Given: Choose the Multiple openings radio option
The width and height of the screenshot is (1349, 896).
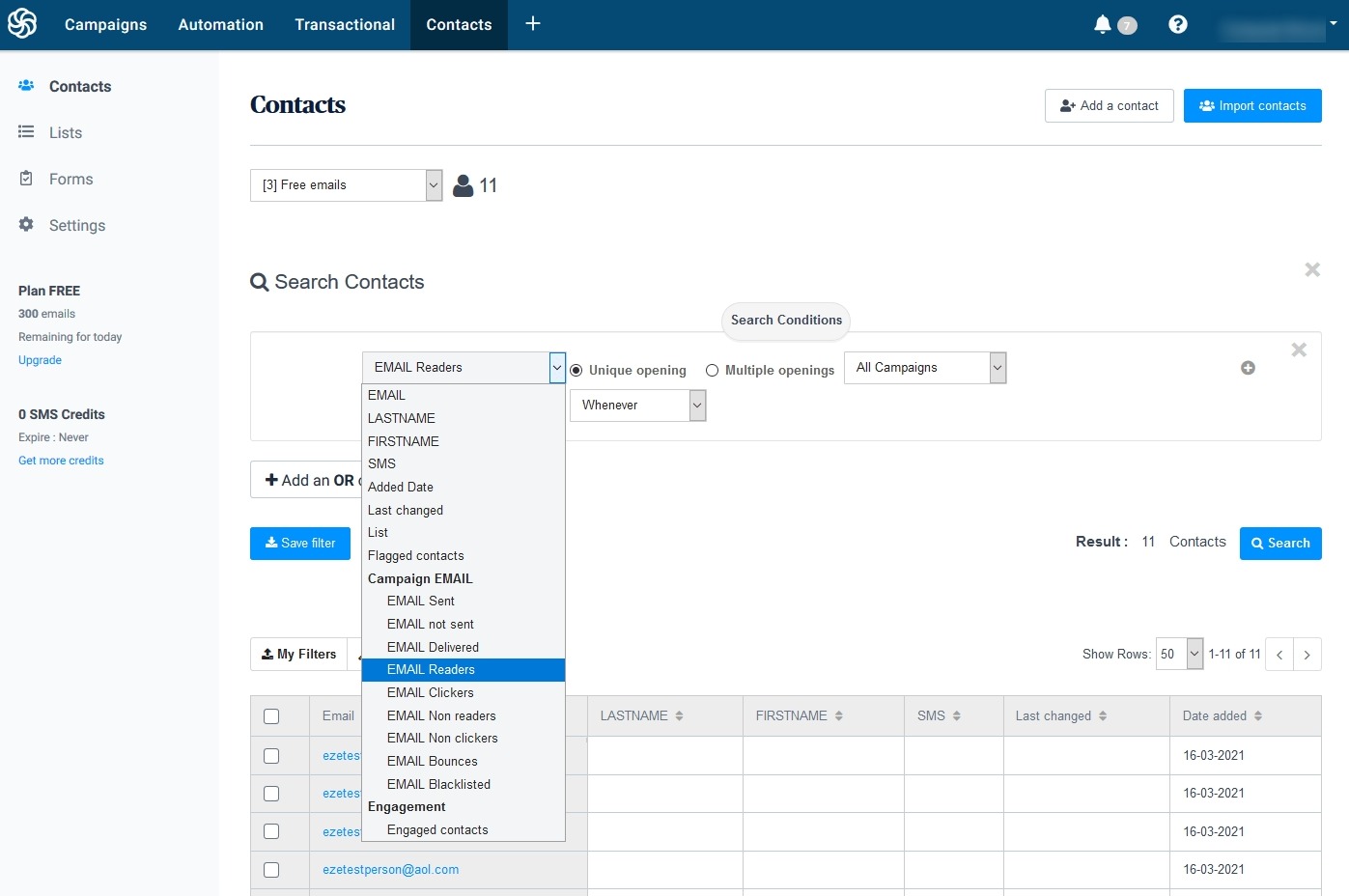Looking at the screenshot, I should 712,371.
